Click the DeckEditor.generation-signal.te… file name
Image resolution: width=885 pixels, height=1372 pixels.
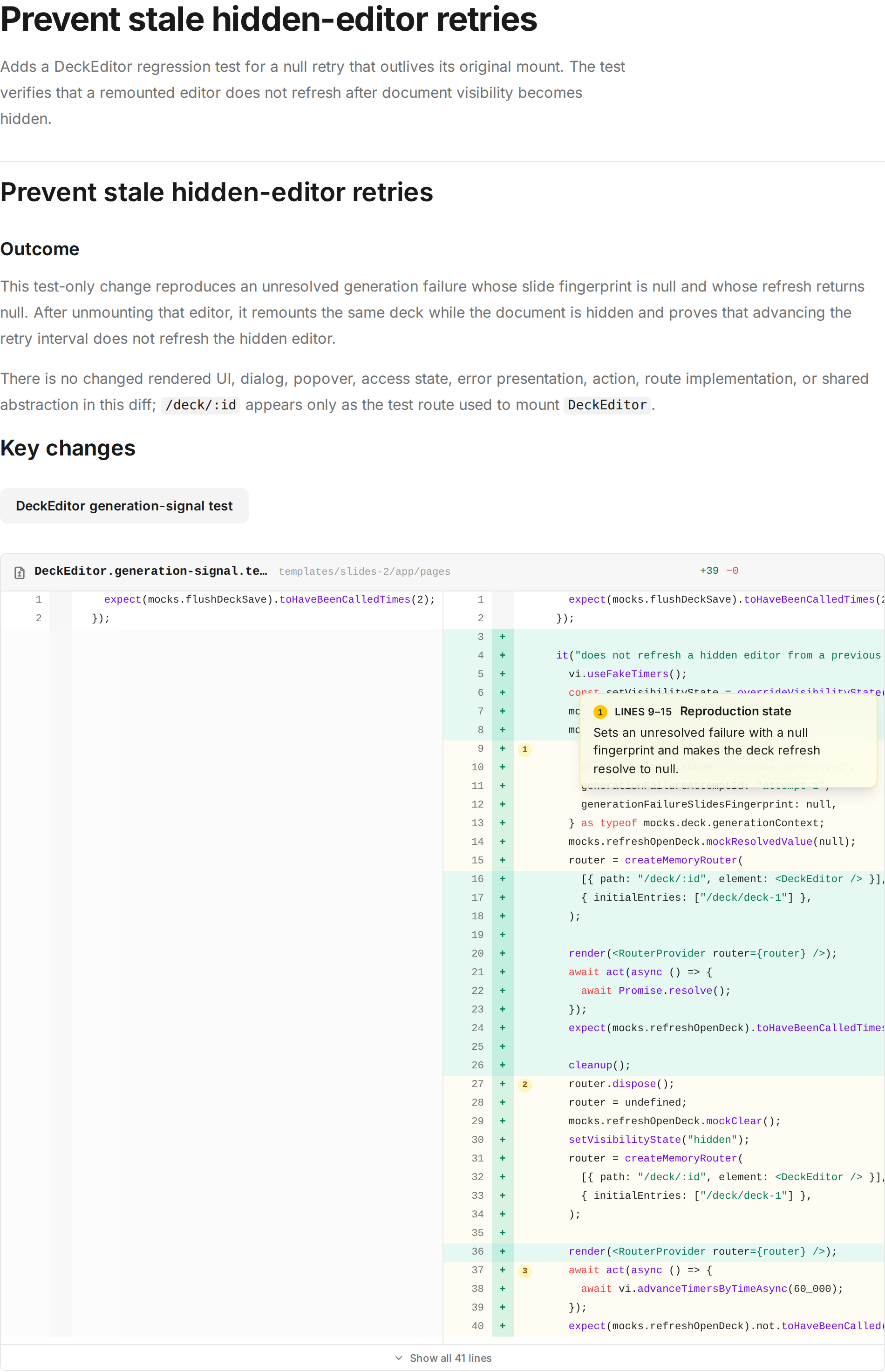click(x=150, y=571)
